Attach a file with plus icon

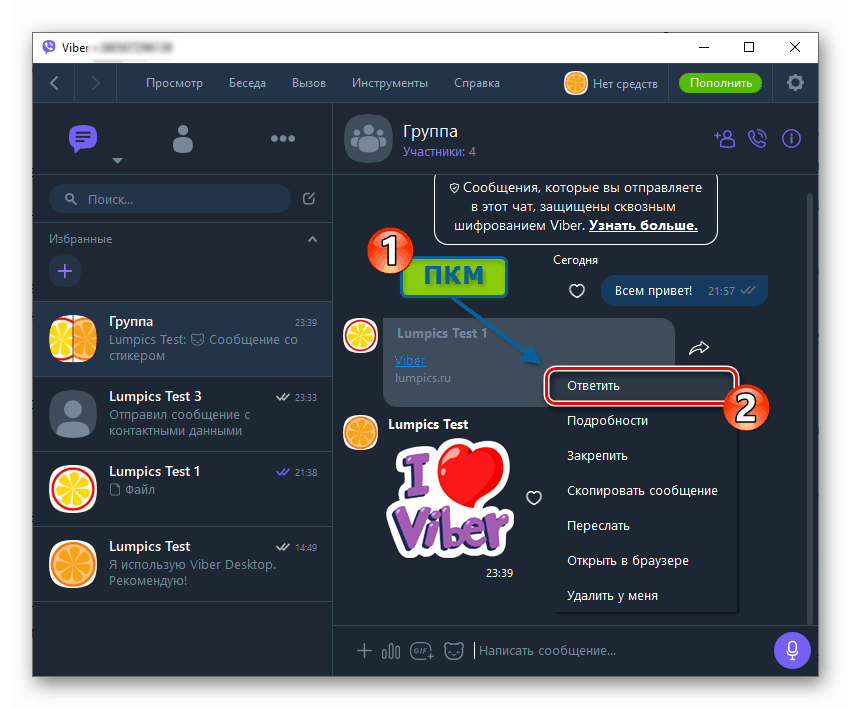click(364, 650)
